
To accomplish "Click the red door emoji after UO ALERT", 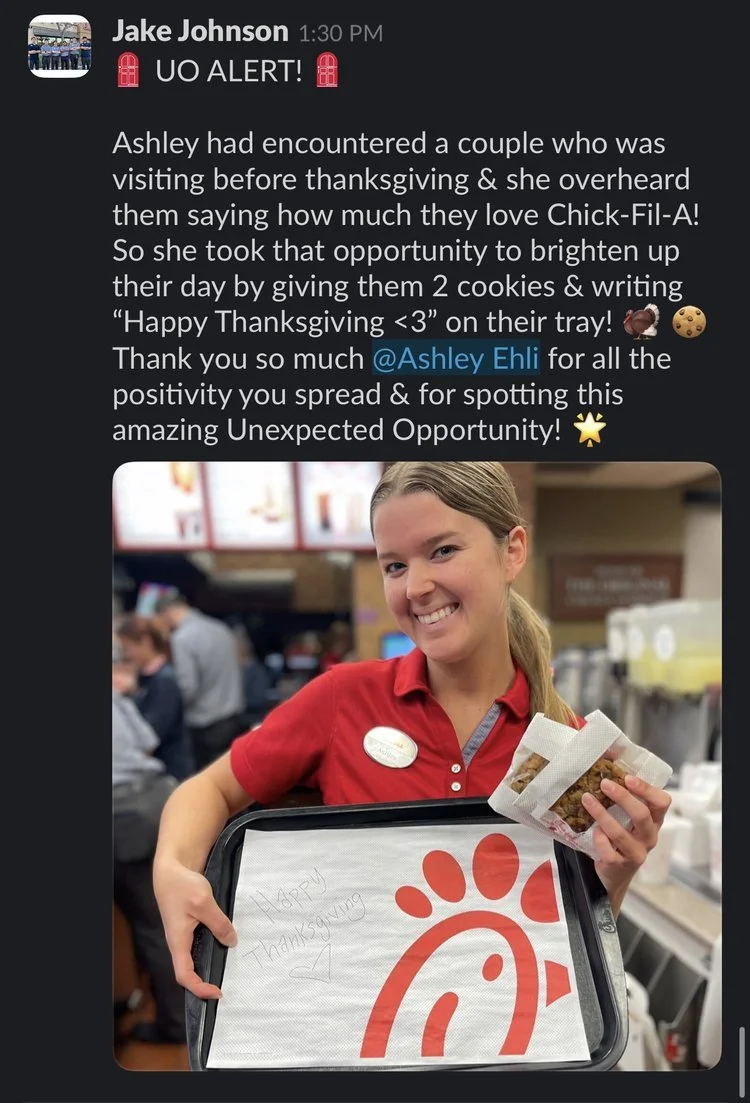I will [326, 70].
